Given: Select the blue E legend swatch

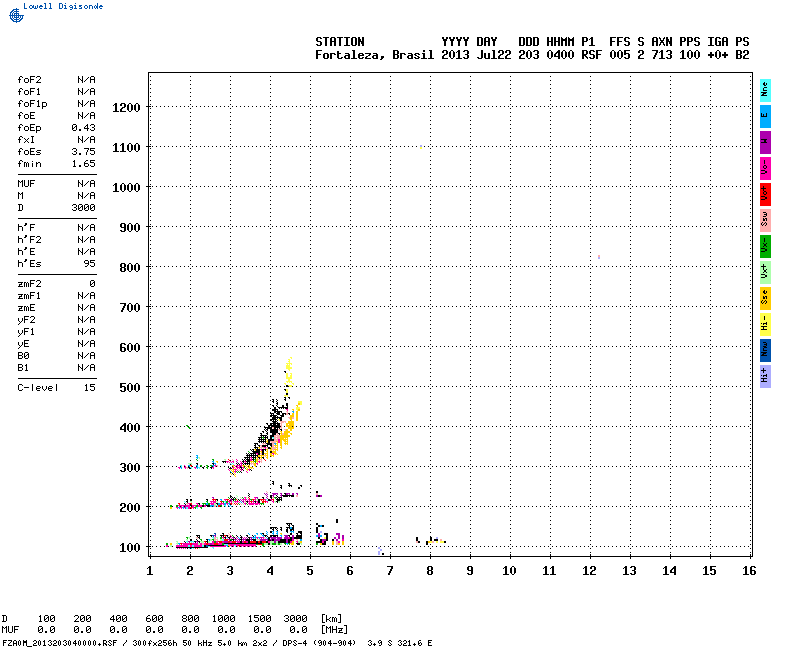Looking at the screenshot, I should click(x=765, y=116).
